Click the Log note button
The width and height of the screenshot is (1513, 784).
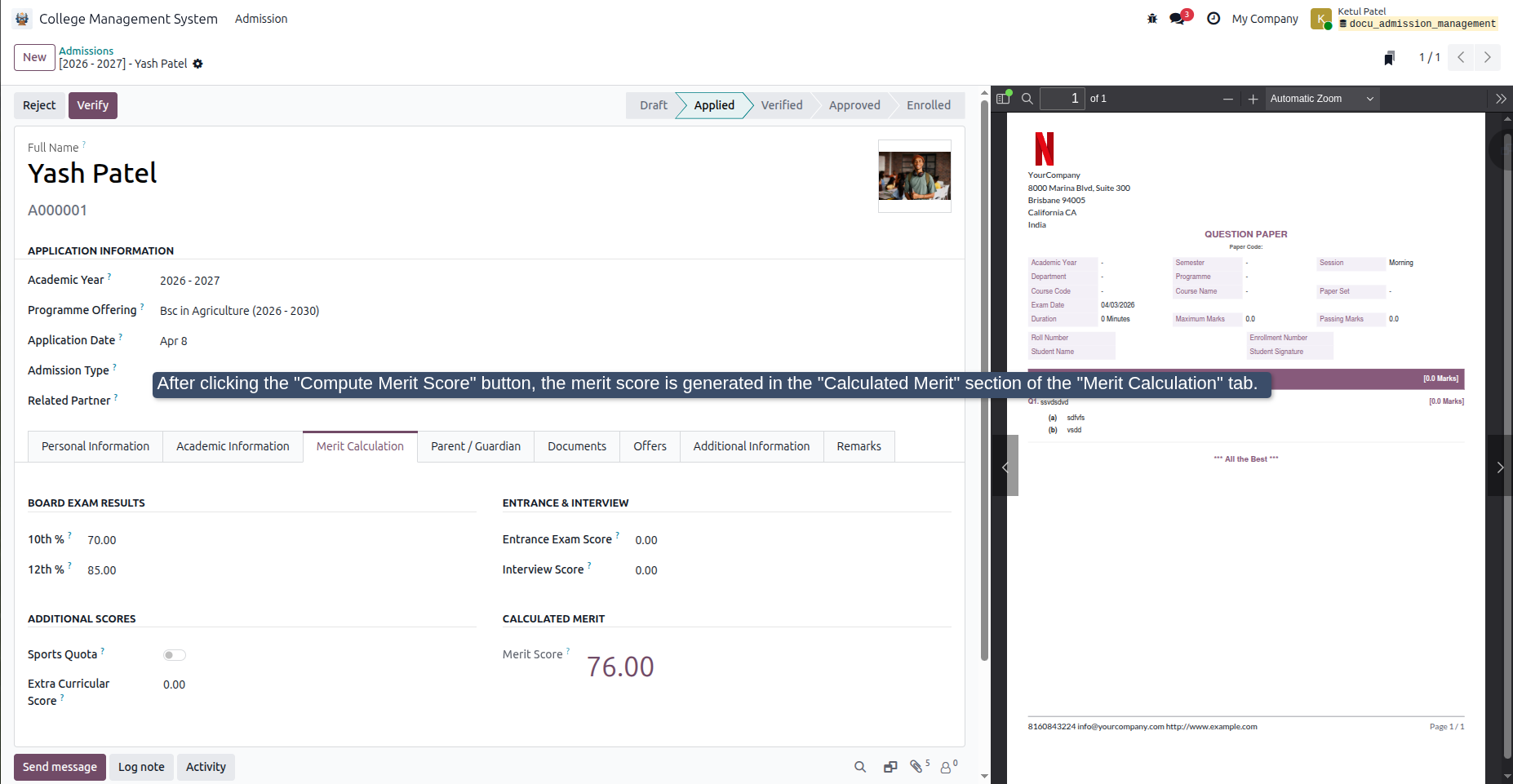(x=141, y=767)
